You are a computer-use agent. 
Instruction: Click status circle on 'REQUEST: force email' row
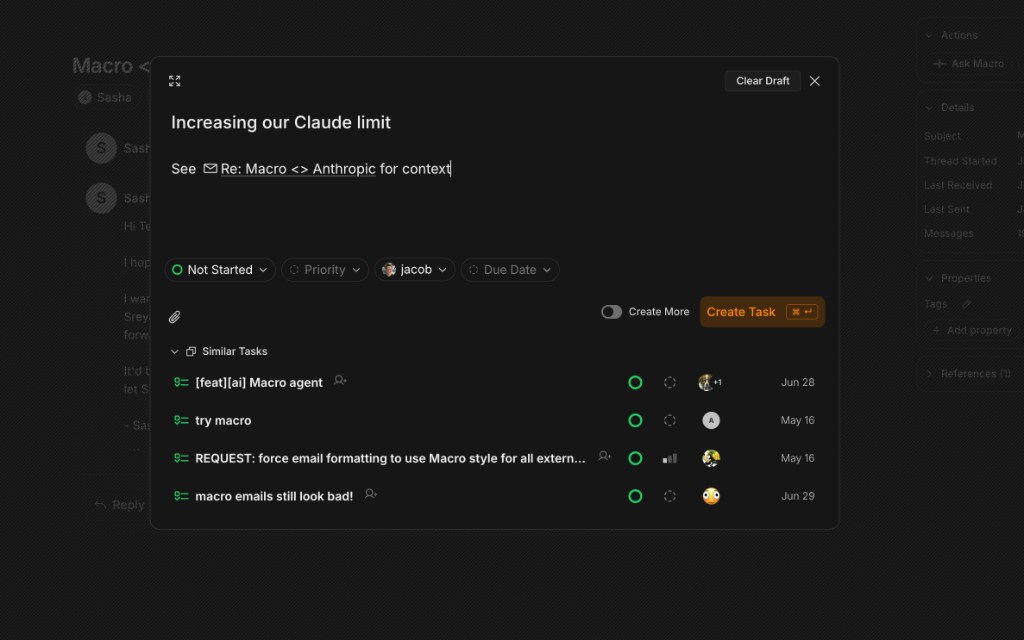[635, 458]
